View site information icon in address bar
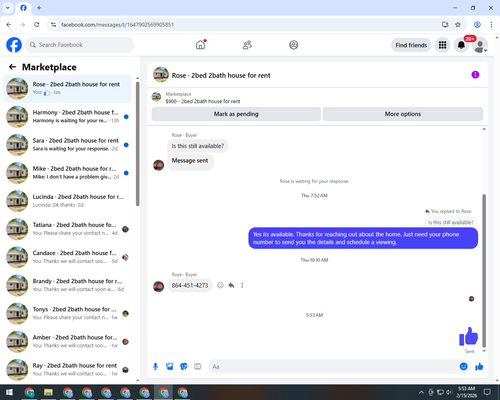This screenshot has height=400, width=500. tap(53, 24)
